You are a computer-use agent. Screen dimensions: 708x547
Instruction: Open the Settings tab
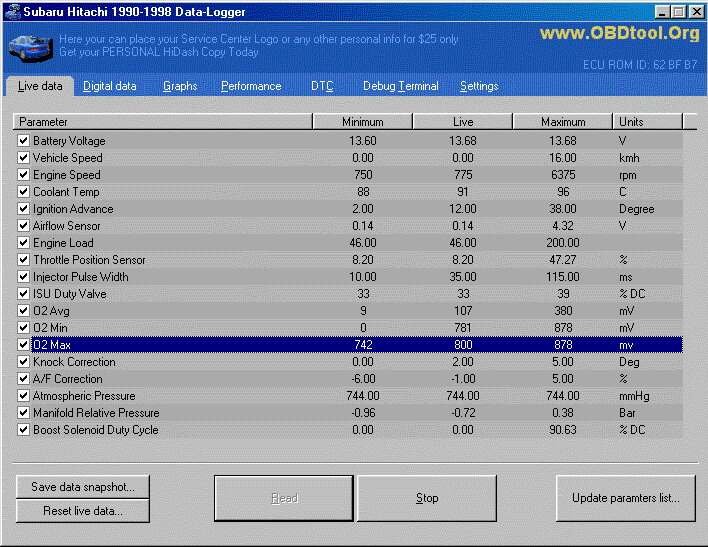pyautogui.click(x=479, y=86)
